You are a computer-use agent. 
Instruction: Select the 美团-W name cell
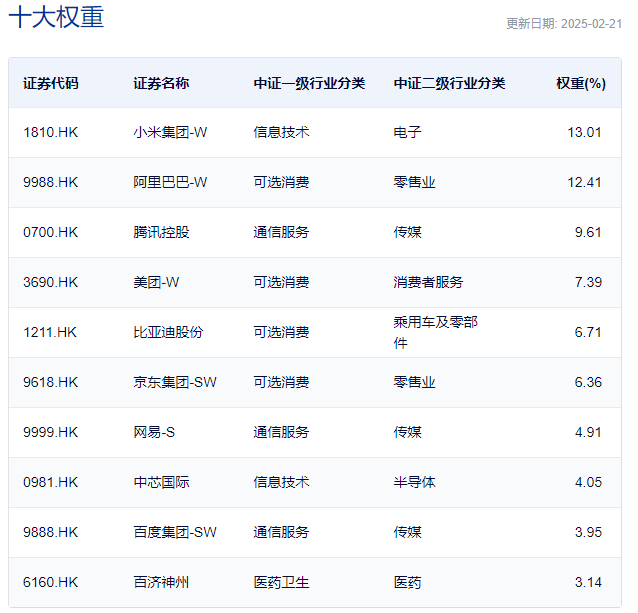click(156, 282)
